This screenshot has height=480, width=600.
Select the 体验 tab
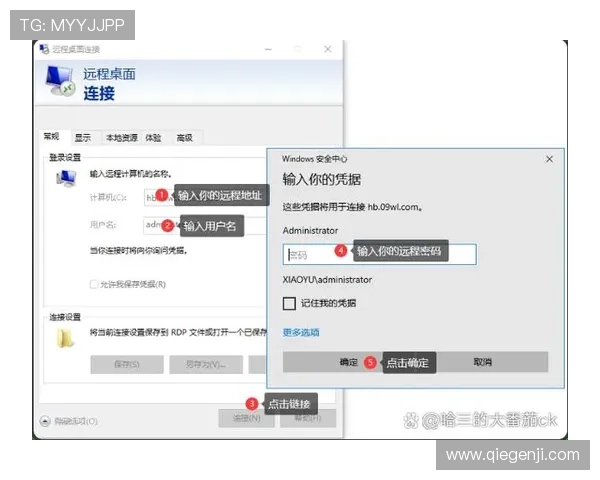pyautogui.click(x=153, y=137)
